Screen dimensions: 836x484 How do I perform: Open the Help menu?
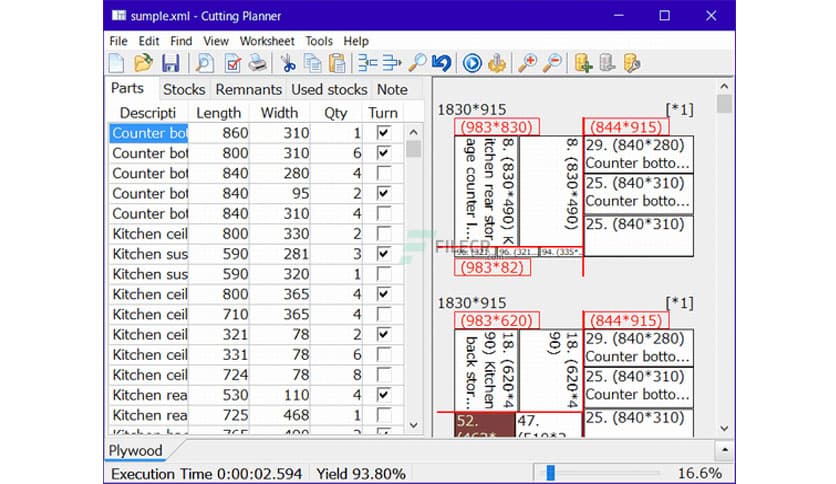(356, 41)
